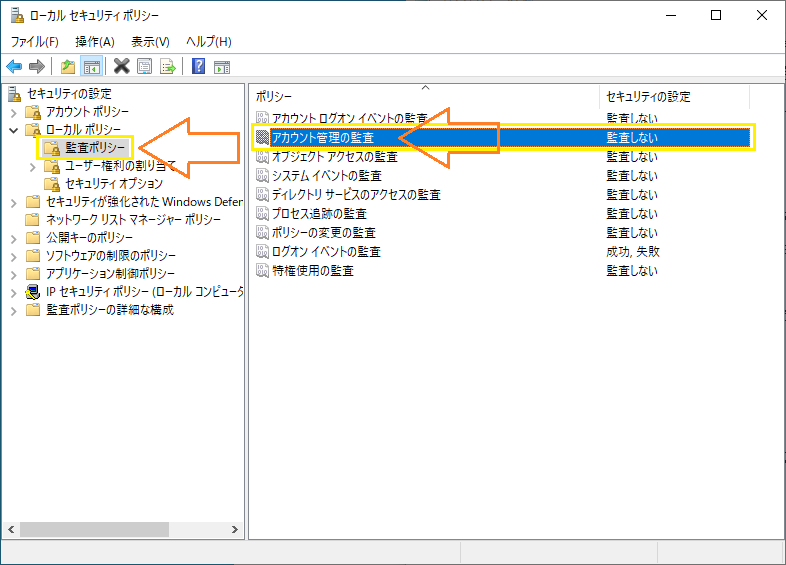Image resolution: width=786 pixels, height=565 pixels.
Task: Select the アカウント管理の監査 policy row
Action: (x=502, y=137)
